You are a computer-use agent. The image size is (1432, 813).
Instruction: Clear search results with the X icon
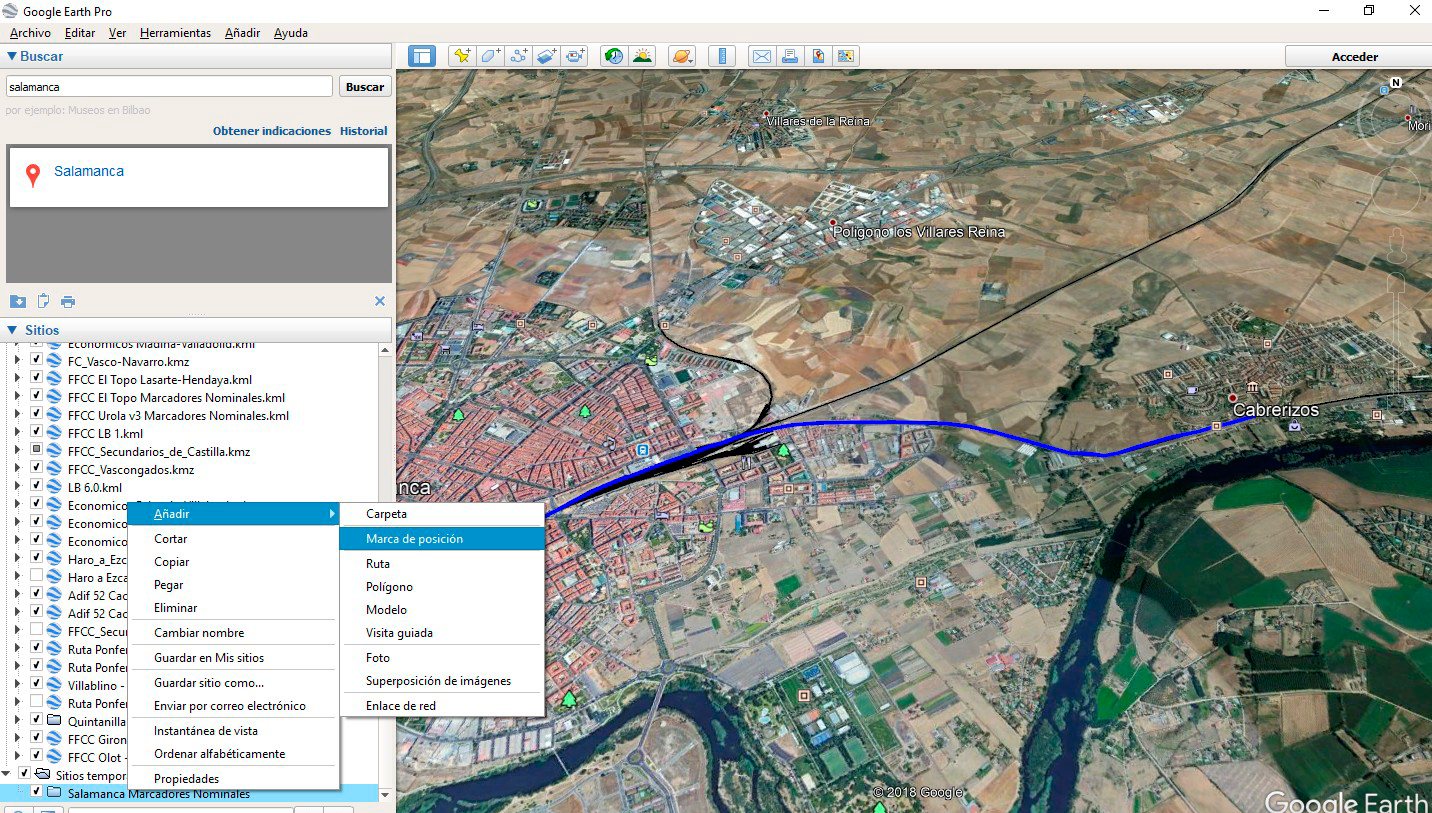[380, 301]
